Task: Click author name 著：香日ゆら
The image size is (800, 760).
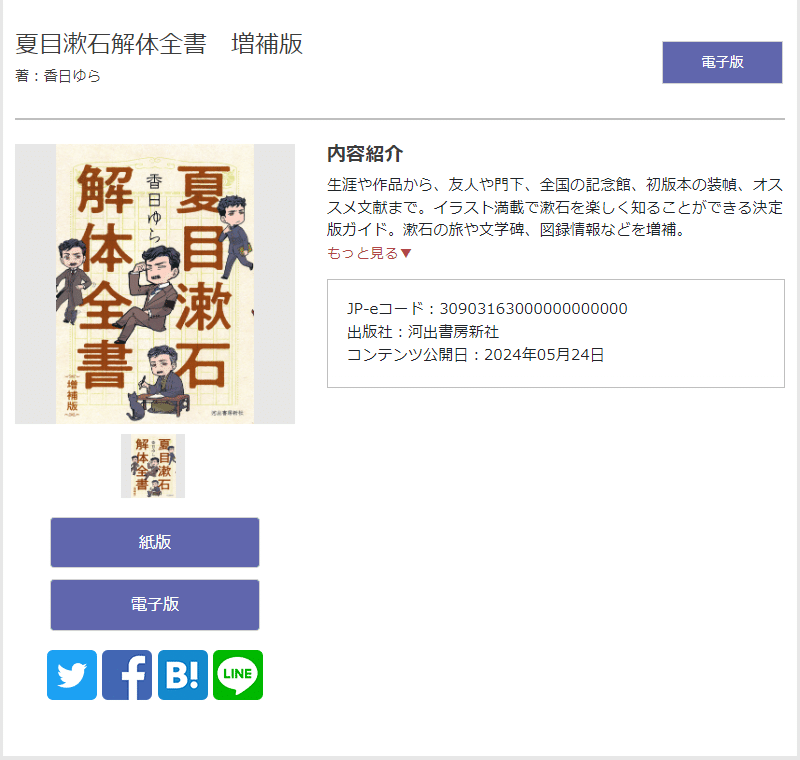Action: coord(58,76)
